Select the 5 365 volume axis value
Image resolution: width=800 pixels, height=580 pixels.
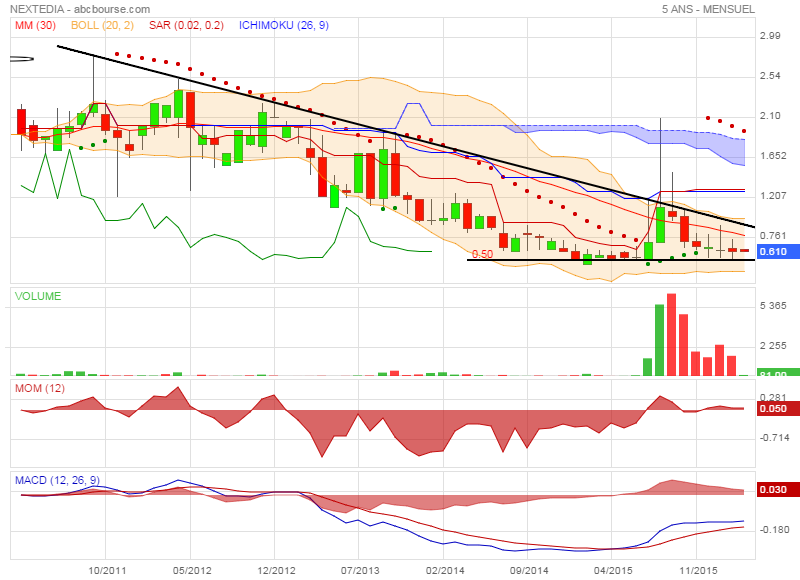(773, 306)
